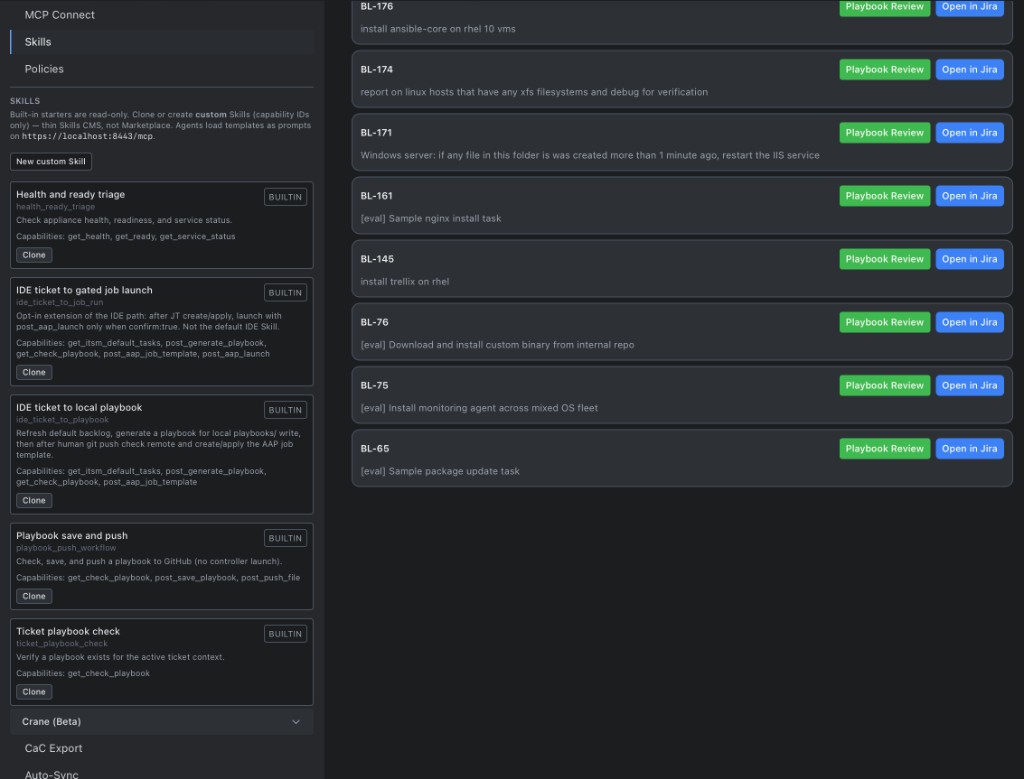Clone the IDE ticket to local playbook skill
Image resolution: width=1024 pixels, height=779 pixels.
pos(34,500)
